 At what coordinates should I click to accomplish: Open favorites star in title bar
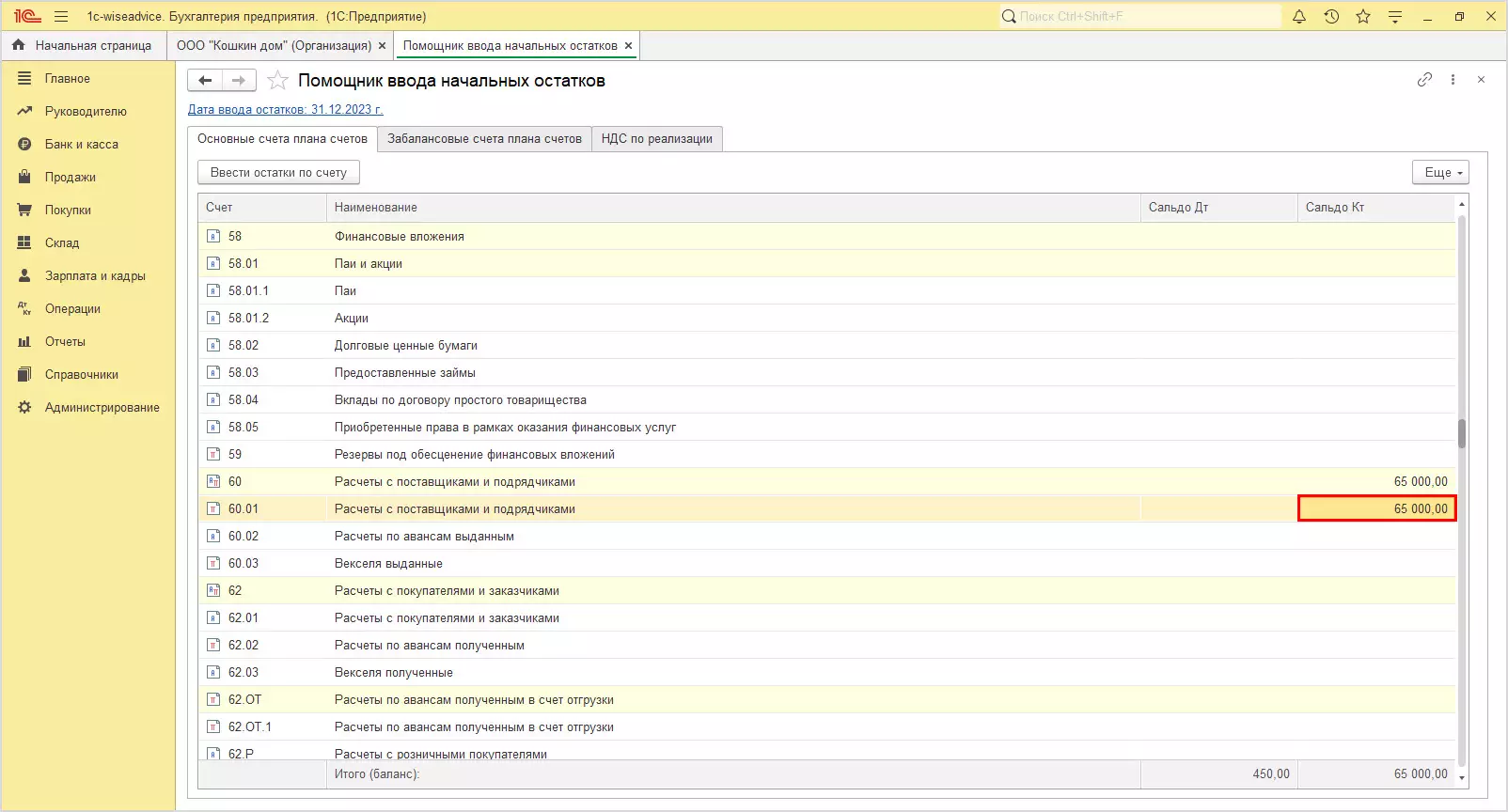click(1363, 16)
